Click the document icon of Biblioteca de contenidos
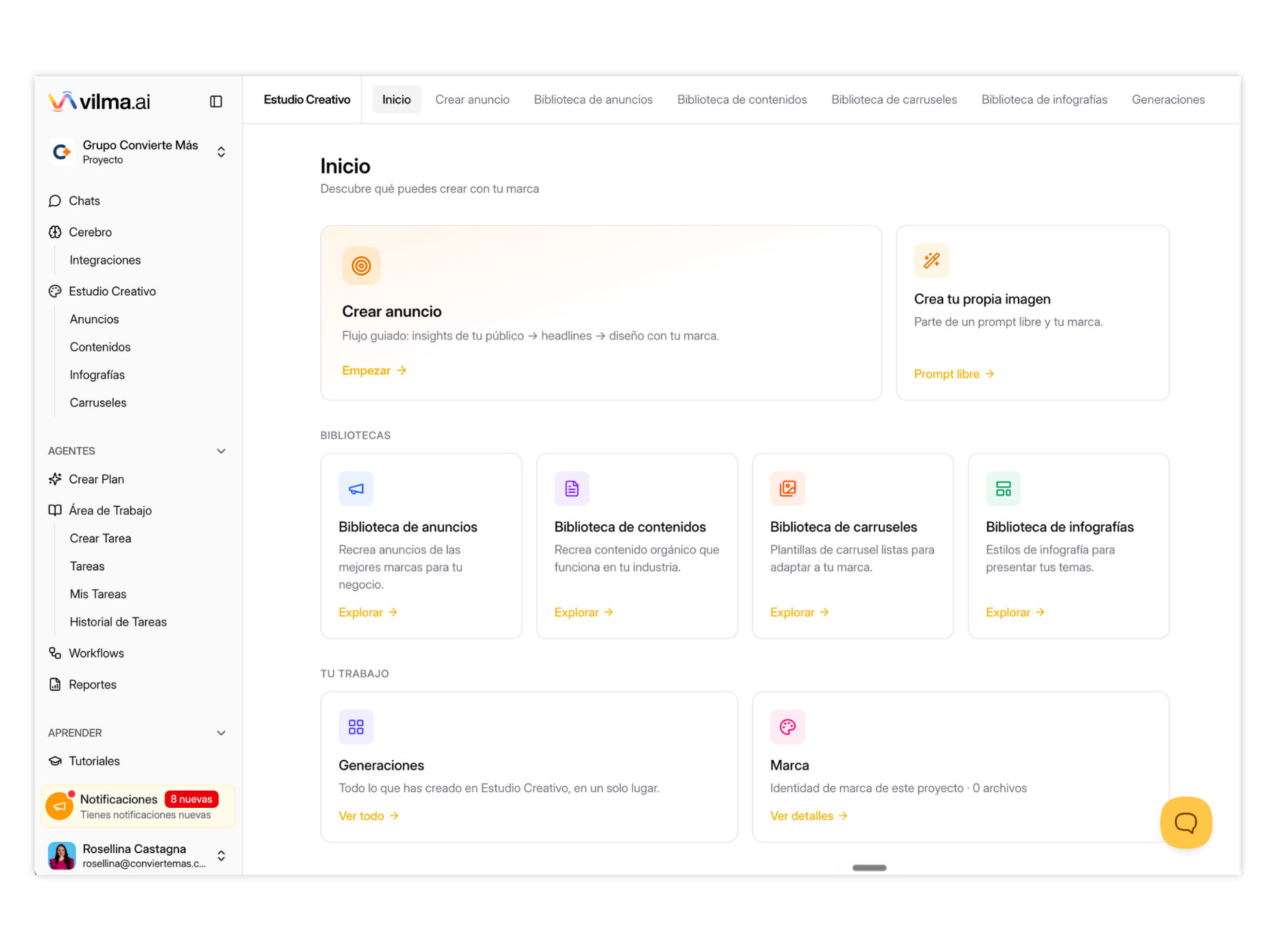This screenshot has width=1276, height=952. click(572, 489)
